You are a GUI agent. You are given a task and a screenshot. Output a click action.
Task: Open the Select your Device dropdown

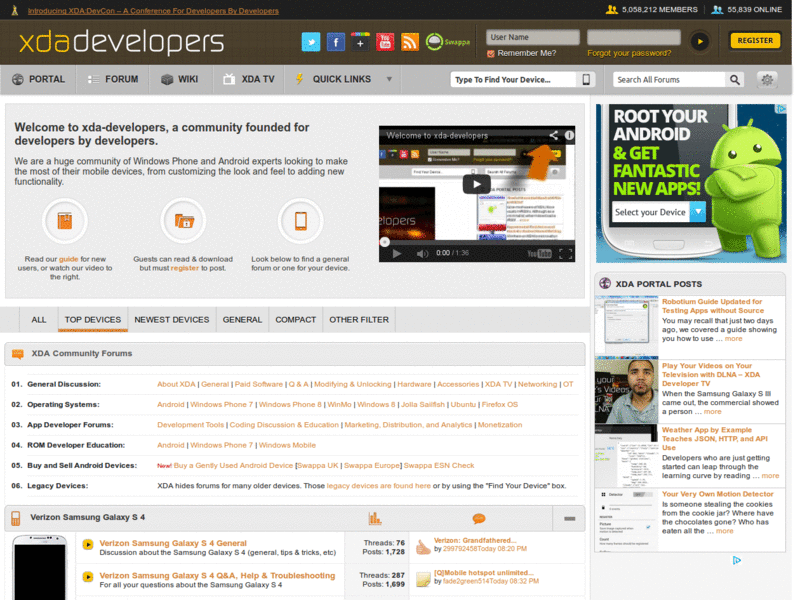(659, 212)
